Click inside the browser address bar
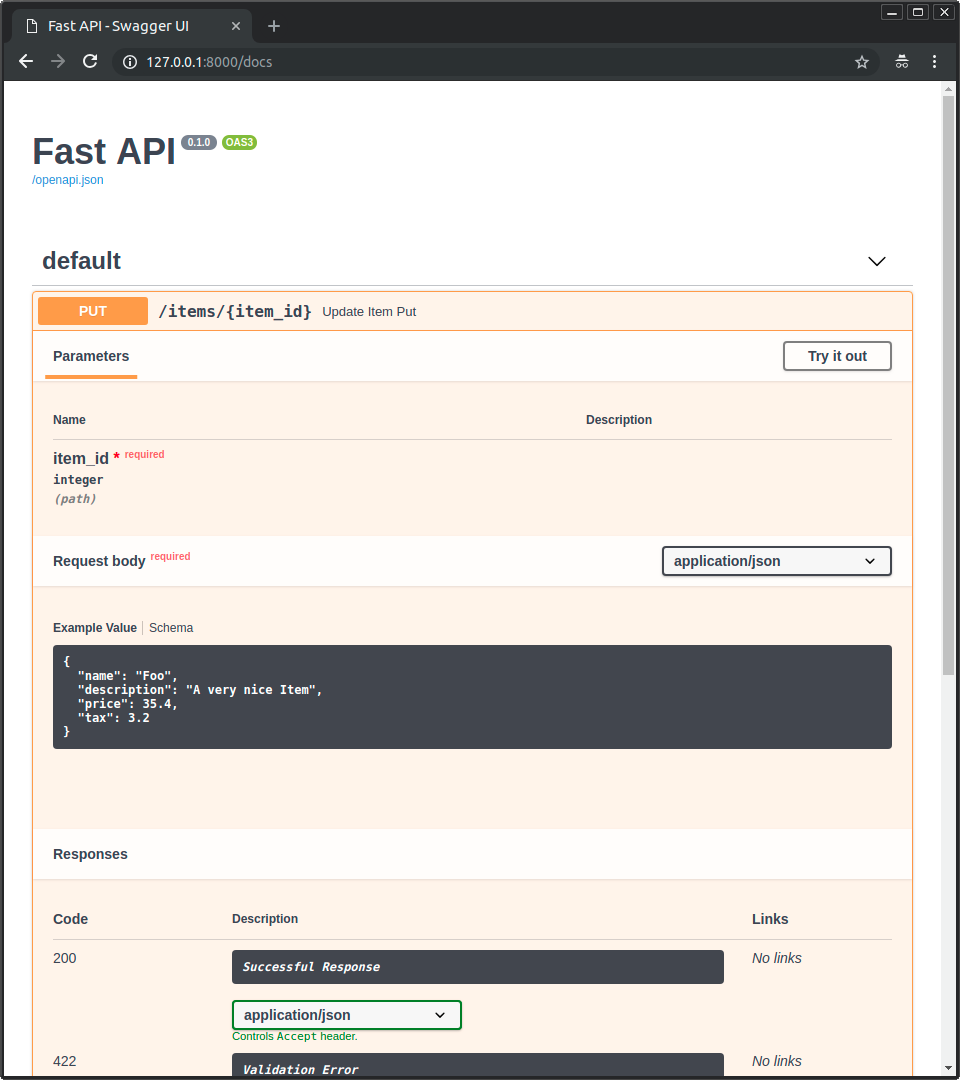The height and width of the screenshot is (1080, 960). (x=400, y=61)
